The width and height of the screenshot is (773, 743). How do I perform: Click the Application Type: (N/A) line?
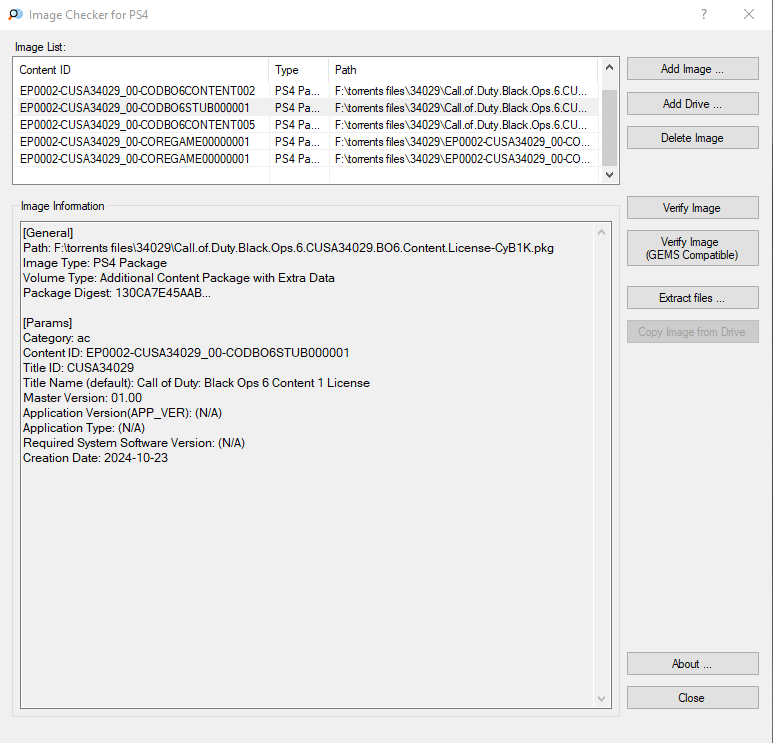[84, 428]
